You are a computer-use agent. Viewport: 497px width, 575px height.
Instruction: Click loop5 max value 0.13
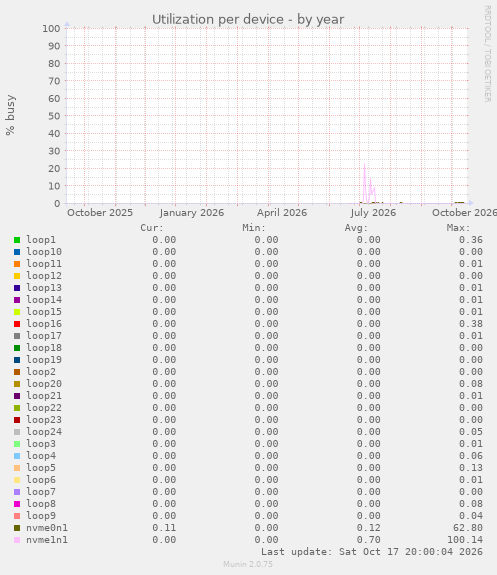click(471, 468)
